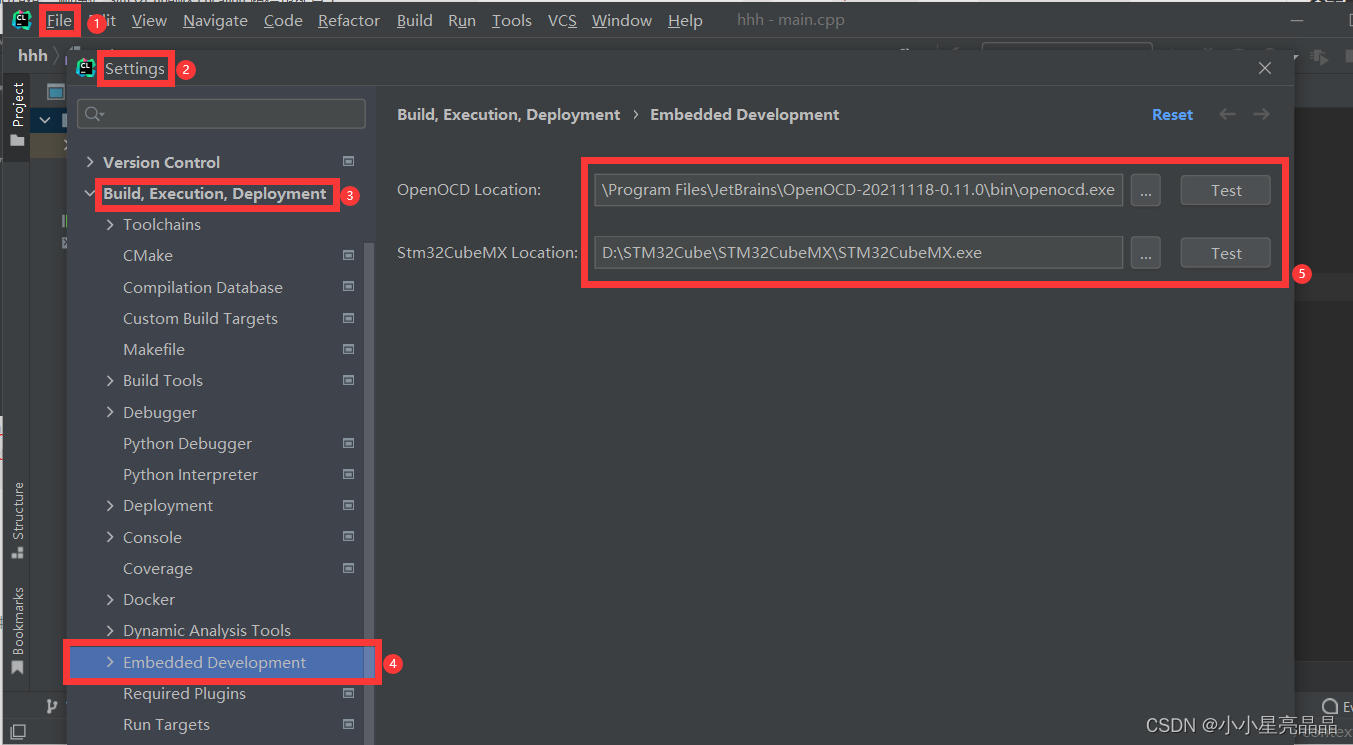The width and height of the screenshot is (1353, 745).
Task: Click the Python Debugger project-level icon
Action: pyautogui.click(x=348, y=442)
